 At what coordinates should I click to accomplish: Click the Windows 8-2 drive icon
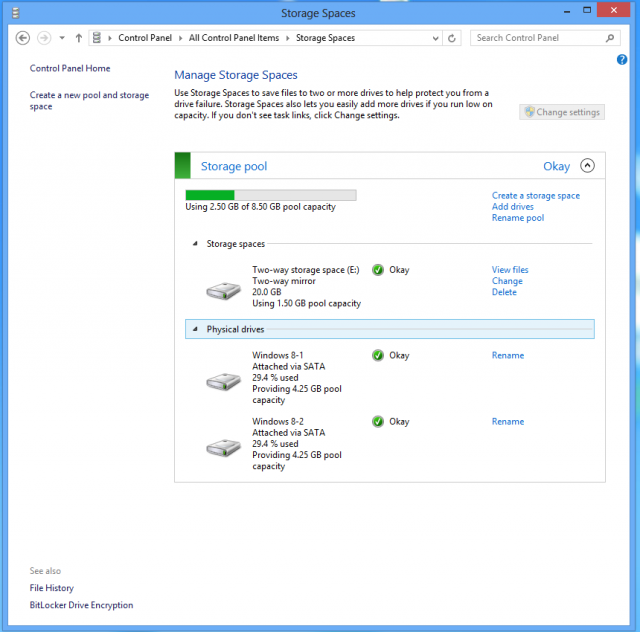[223, 448]
